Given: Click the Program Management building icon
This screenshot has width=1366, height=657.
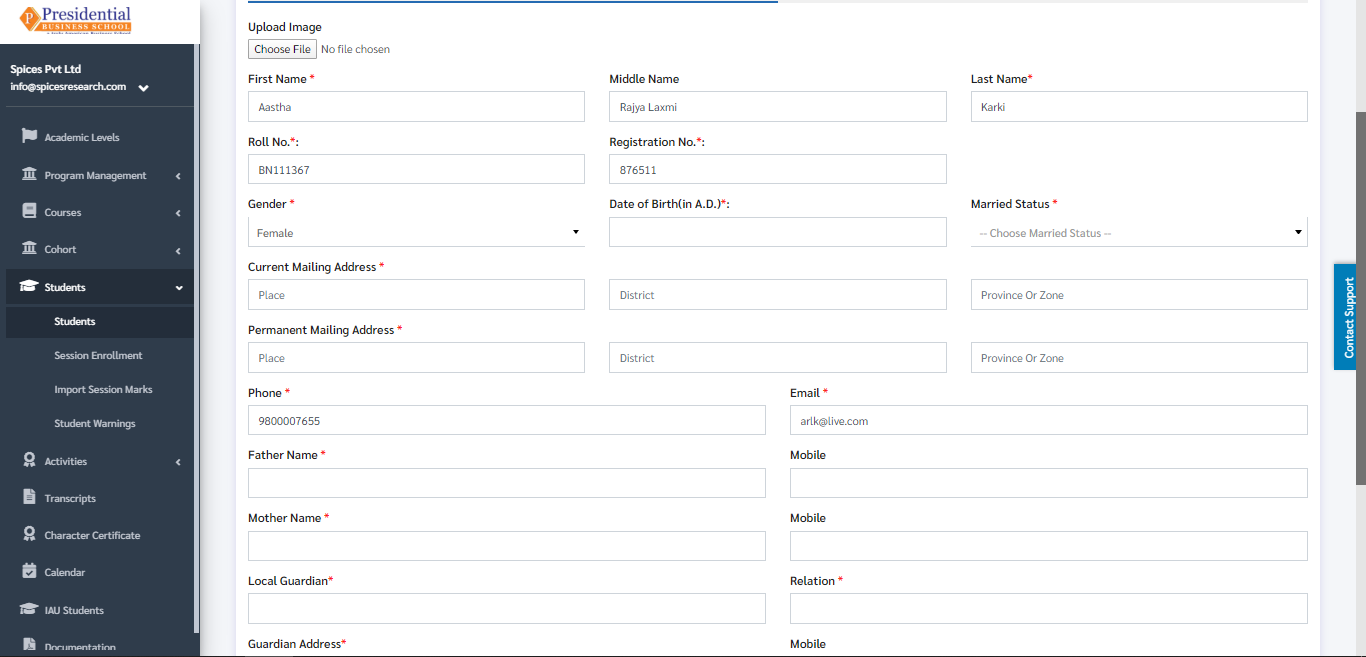Looking at the screenshot, I should 29,174.
